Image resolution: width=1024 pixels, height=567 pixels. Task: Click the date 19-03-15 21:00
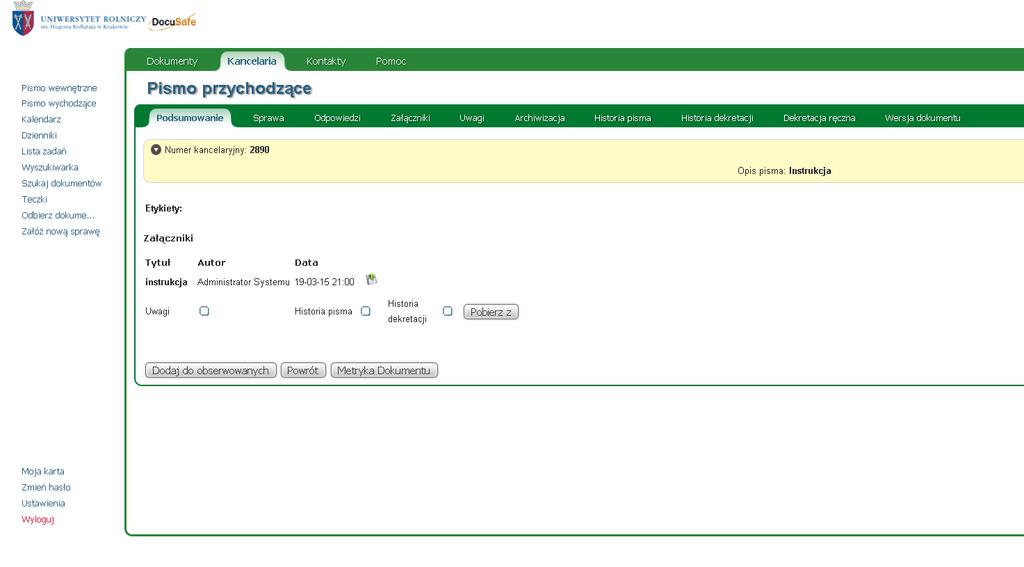point(325,282)
